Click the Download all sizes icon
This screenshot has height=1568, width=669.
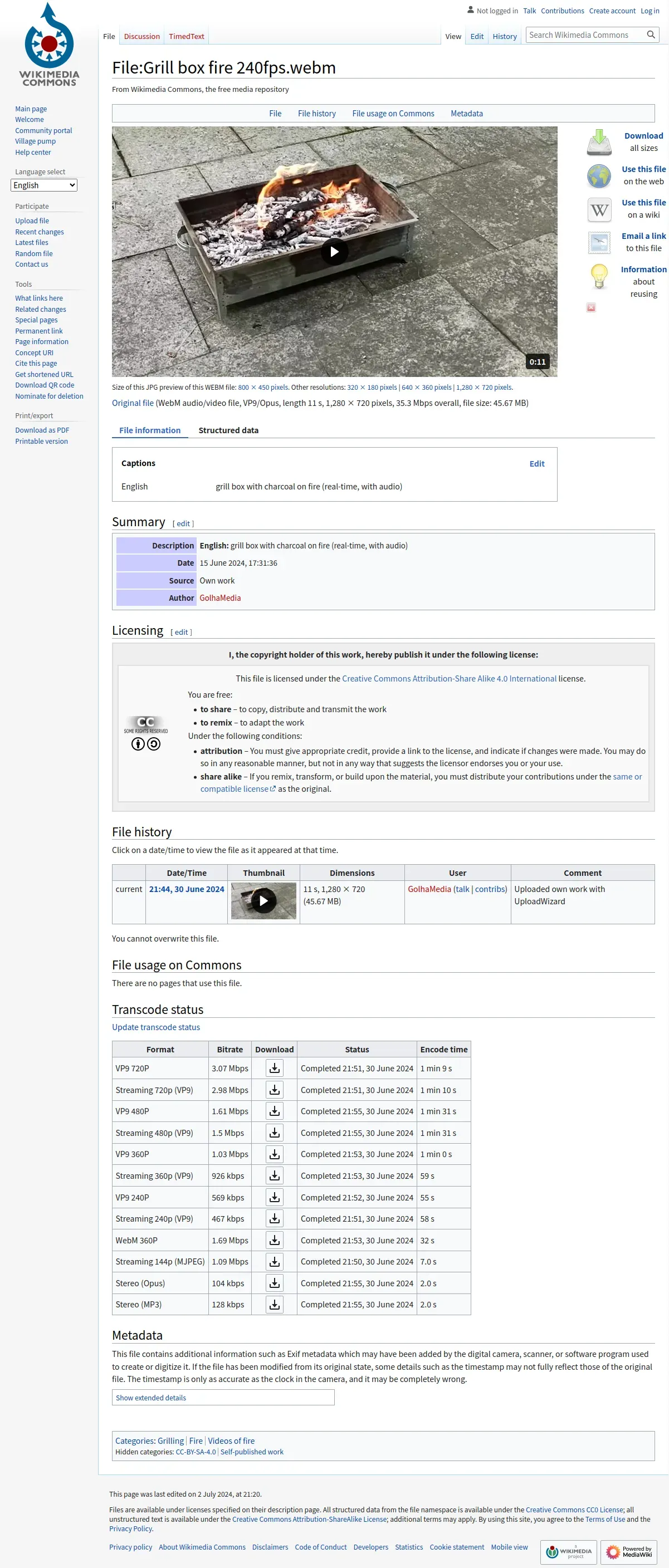click(599, 143)
